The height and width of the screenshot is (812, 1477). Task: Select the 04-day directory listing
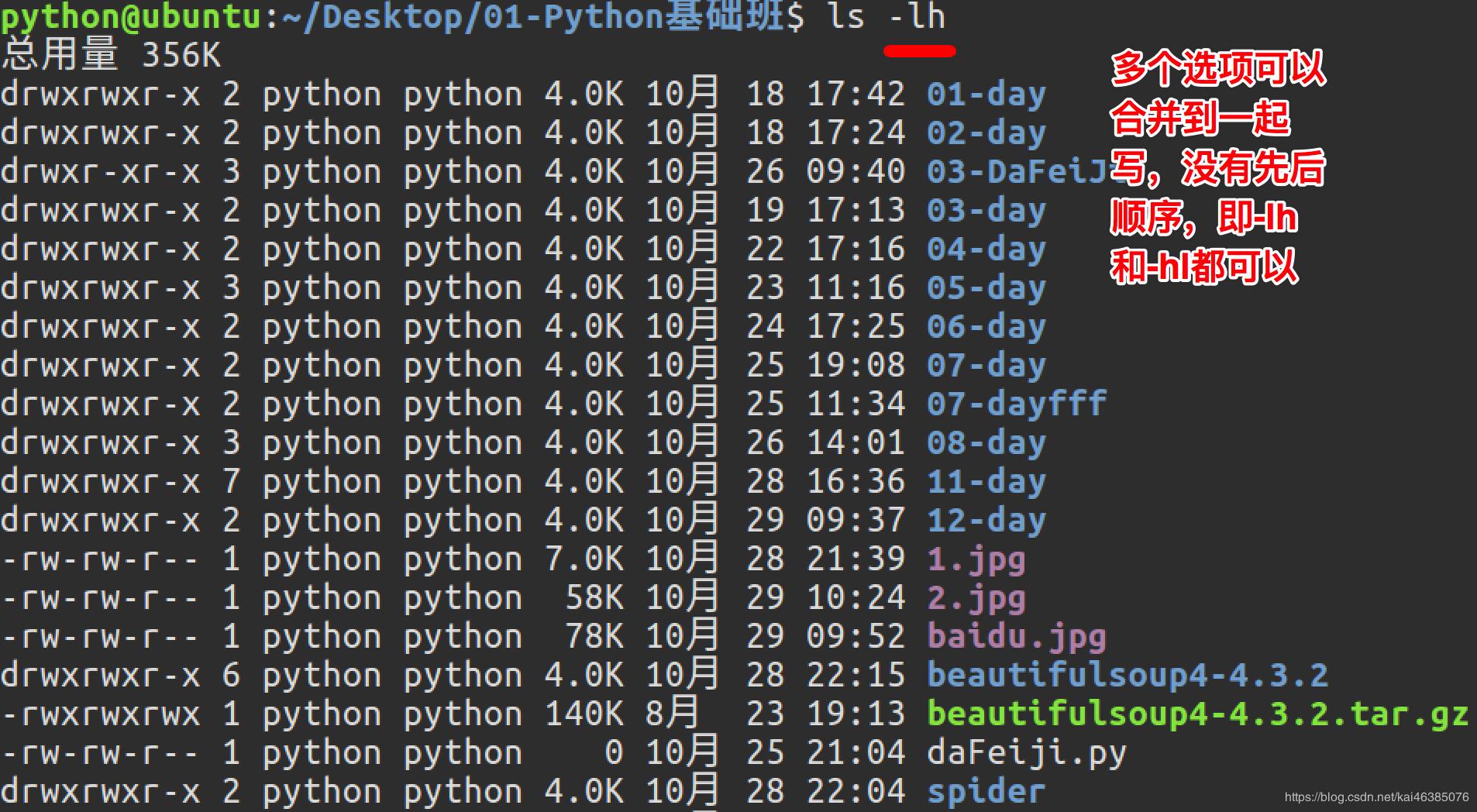[985, 249]
